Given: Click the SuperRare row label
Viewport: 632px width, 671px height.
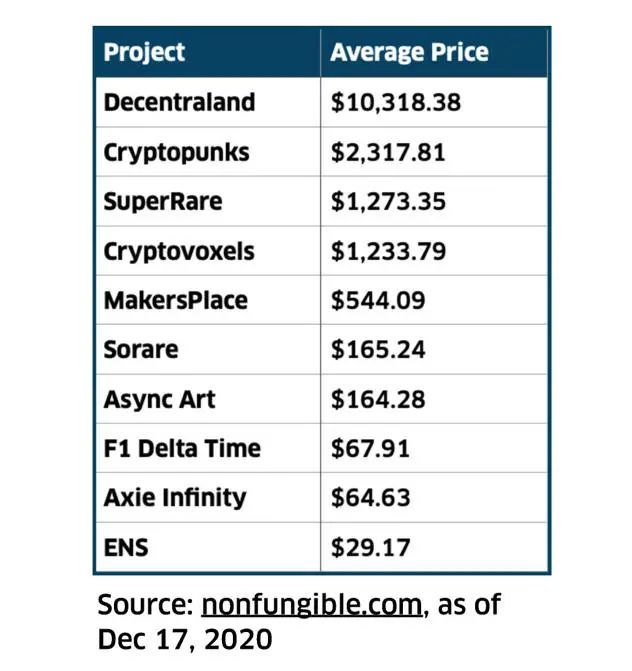Looking at the screenshot, I should point(163,202).
